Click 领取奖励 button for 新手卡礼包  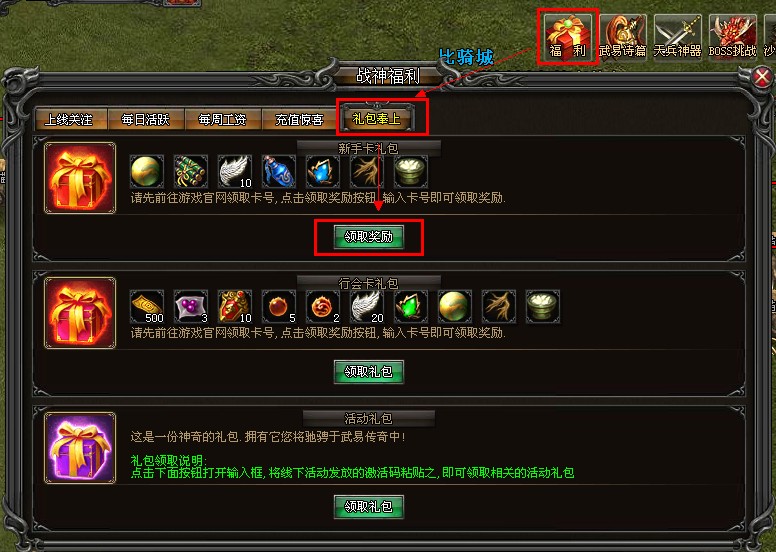coord(369,237)
